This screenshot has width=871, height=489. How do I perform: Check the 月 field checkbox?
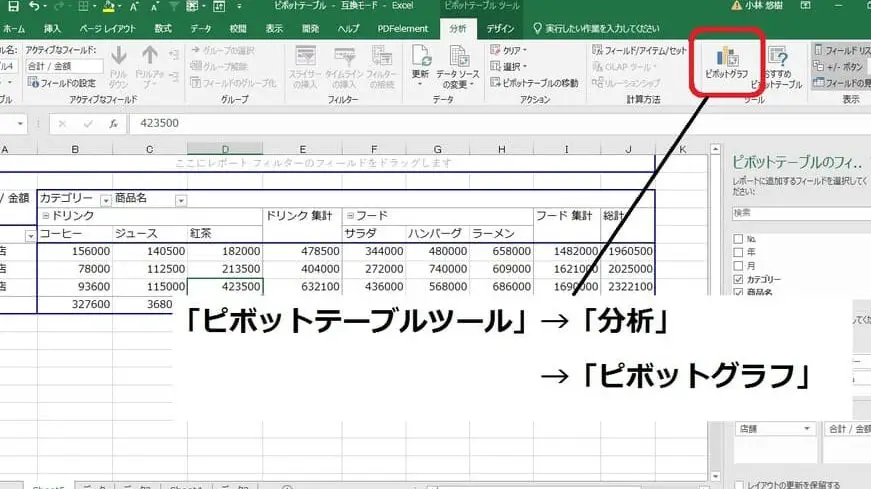tap(738, 266)
